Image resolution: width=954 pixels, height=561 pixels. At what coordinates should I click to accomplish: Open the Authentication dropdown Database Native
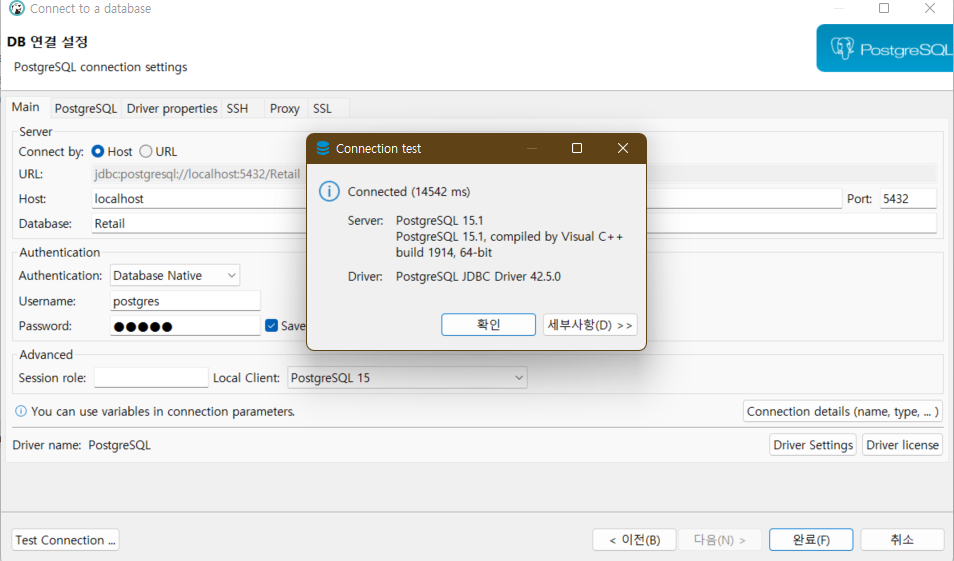[175, 276]
